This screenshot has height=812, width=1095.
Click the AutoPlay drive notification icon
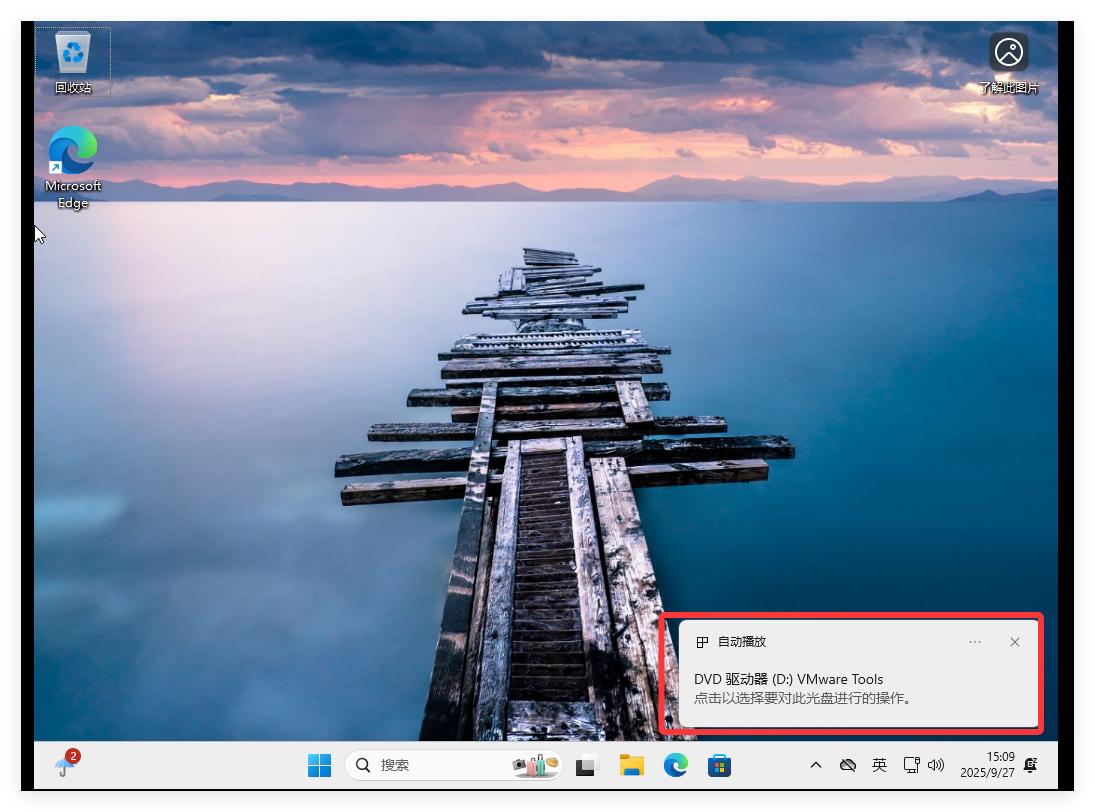[700, 642]
